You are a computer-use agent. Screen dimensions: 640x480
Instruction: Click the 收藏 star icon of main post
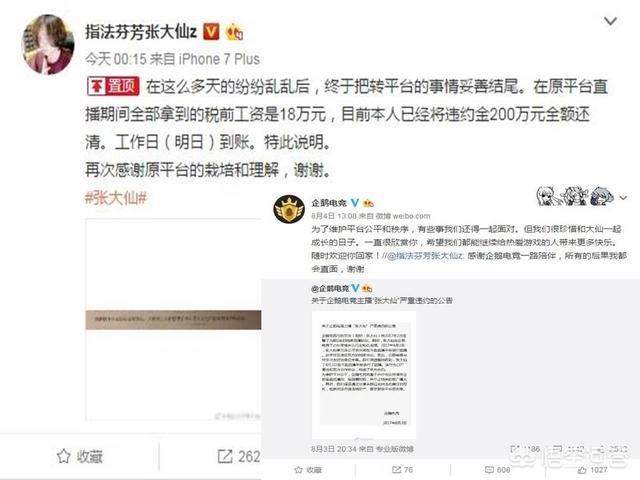(63, 456)
